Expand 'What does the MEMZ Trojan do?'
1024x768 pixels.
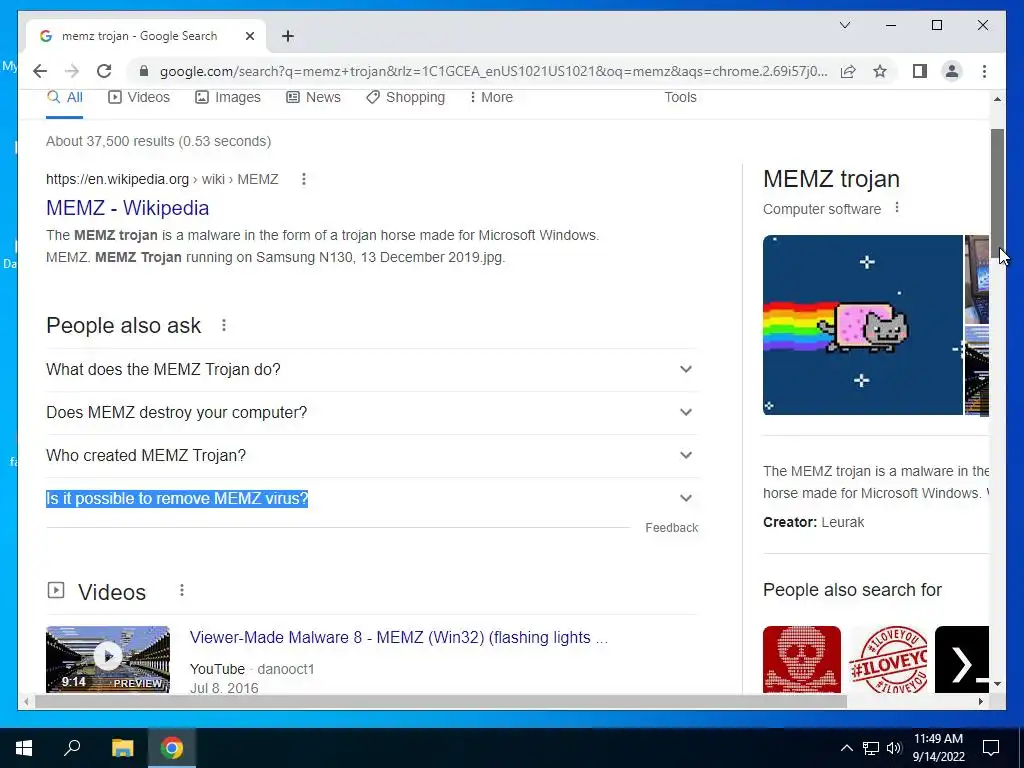point(372,370)
